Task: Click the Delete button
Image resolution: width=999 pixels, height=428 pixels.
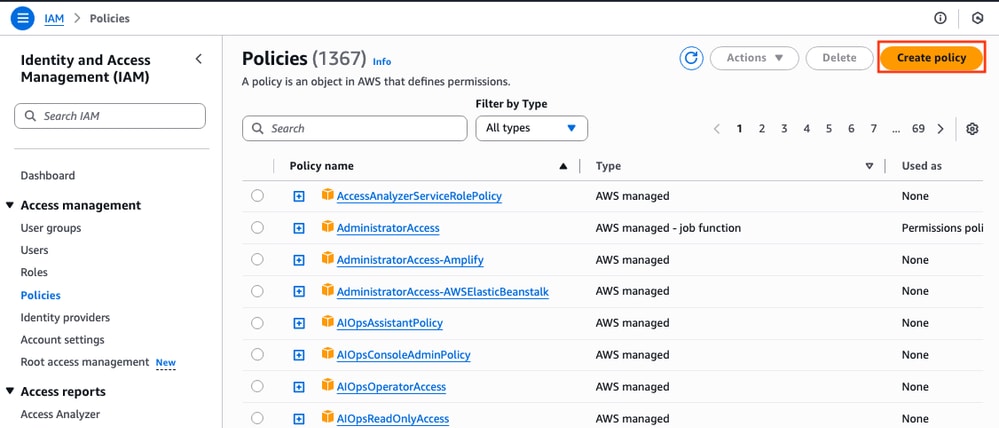Action: pos(839,58)
